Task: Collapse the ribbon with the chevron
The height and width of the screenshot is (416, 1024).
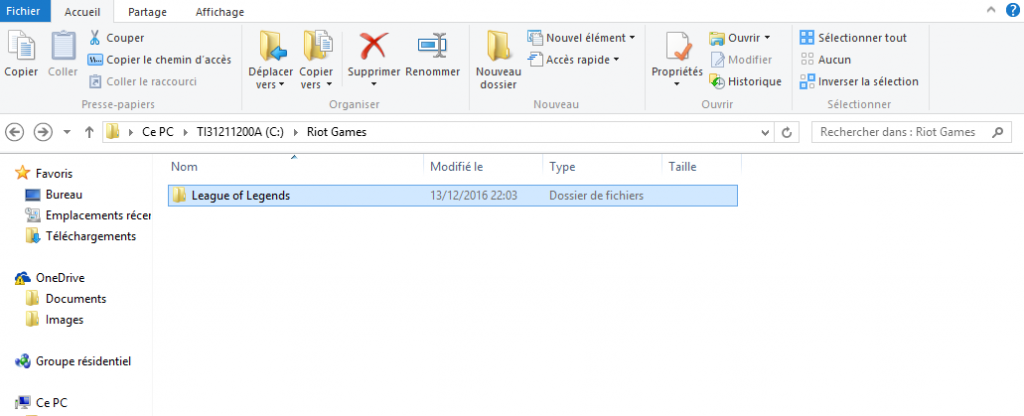Action: point(991,10)
